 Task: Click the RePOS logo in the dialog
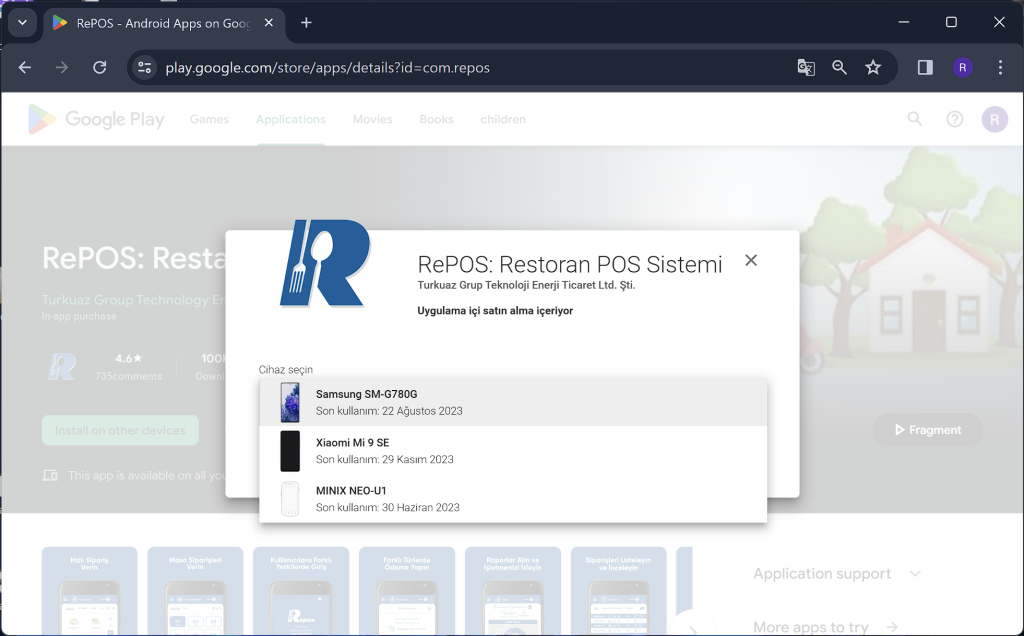tap(325, 263)
